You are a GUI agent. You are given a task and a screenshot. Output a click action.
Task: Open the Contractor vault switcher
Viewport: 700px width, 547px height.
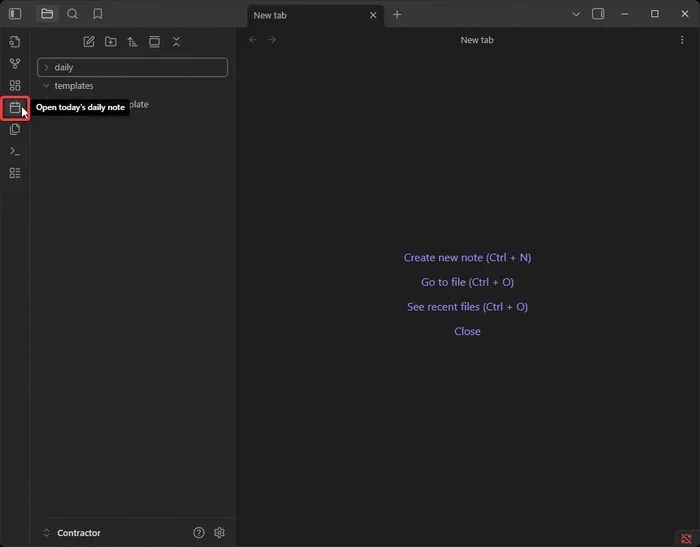pyautogui.click(x=71, y=533)
